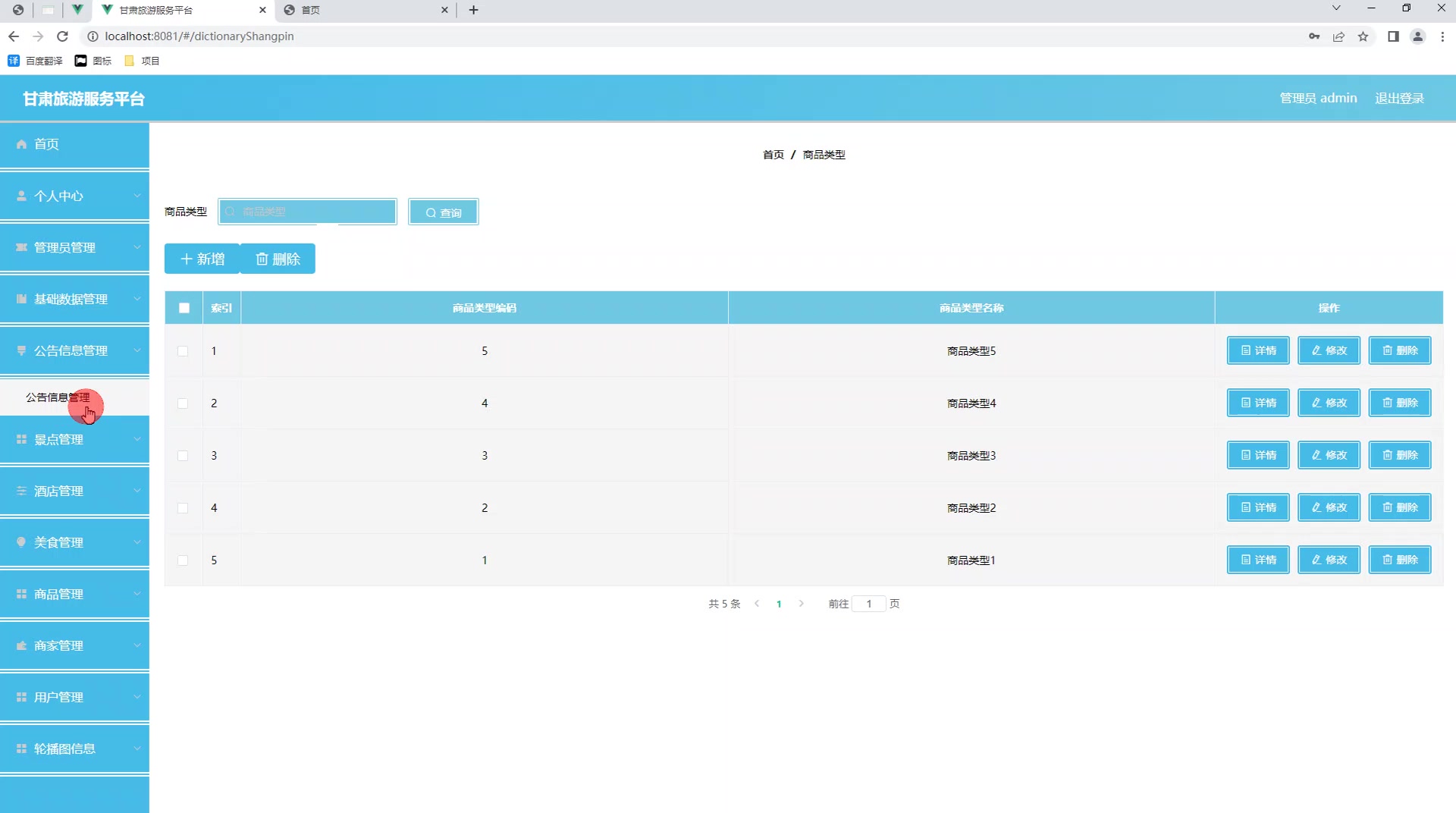Viewport: 1456px width, 813px height.
Task: Check the row for 商品类型2
Action: [x=183, y=508]
